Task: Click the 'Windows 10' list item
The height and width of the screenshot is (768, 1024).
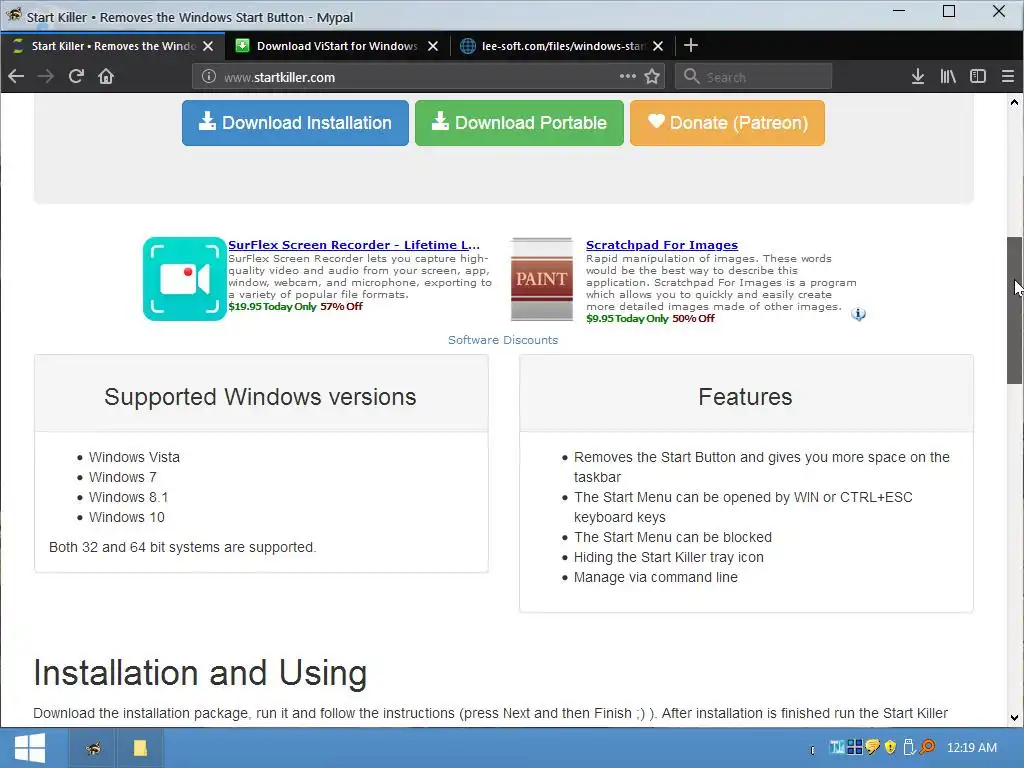Action: pyautogui.click(x=127, y=517)
